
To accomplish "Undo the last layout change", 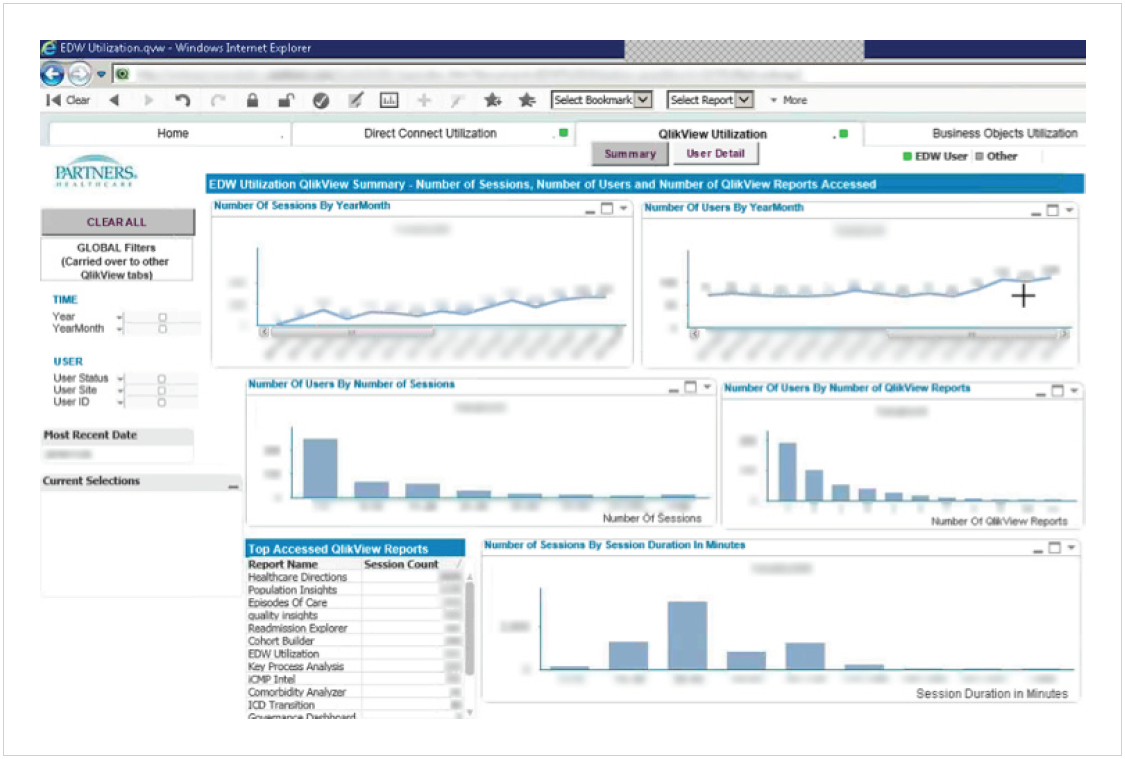I will point(183,100).
